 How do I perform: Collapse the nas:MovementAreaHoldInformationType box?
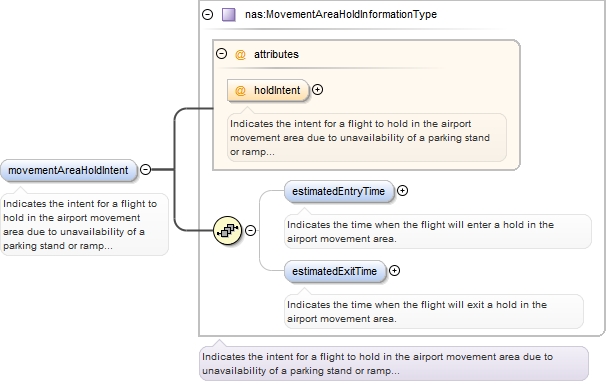coord(208,15)
